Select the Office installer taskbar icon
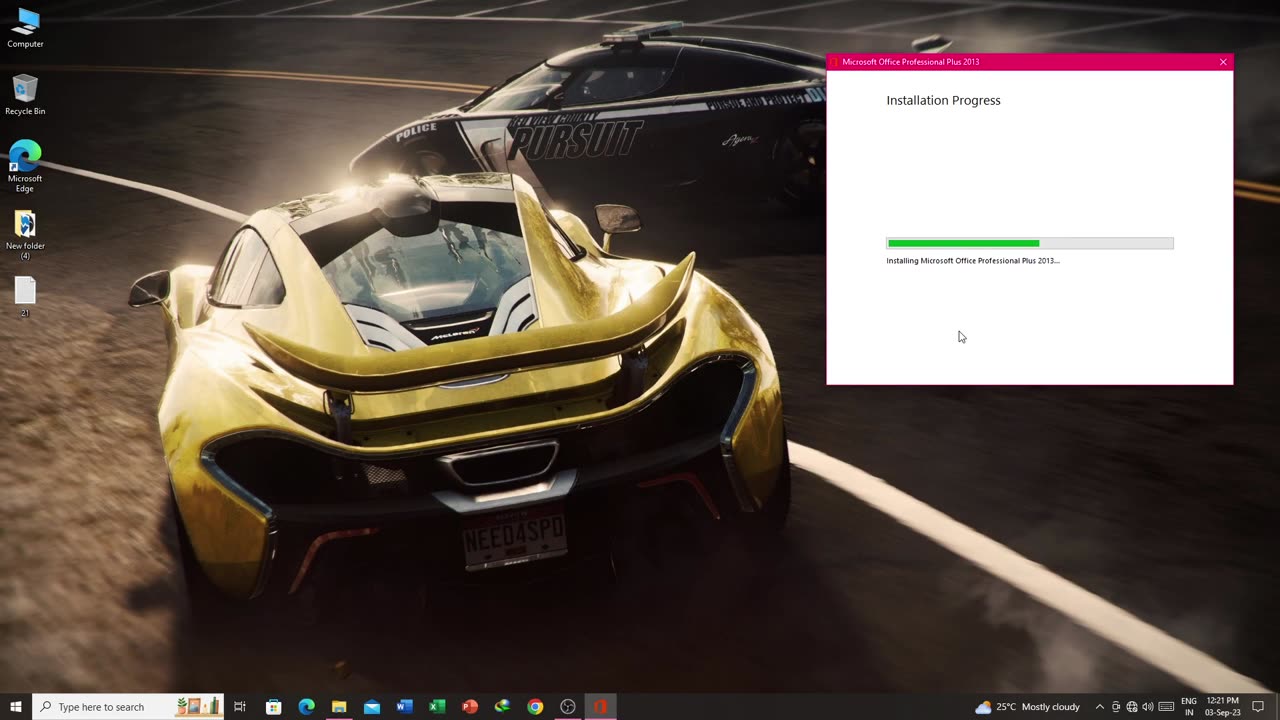The width and height of the screenshot is (1280, 720). (x=600, y=707)
